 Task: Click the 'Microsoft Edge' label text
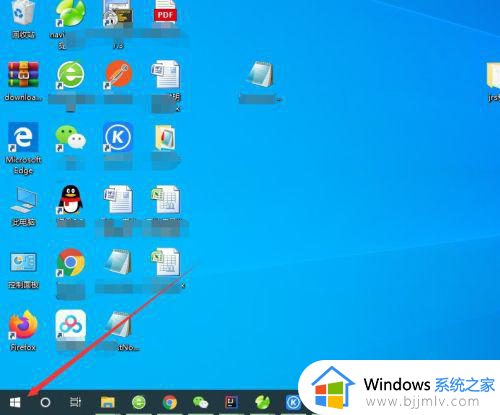pos(23,165)
